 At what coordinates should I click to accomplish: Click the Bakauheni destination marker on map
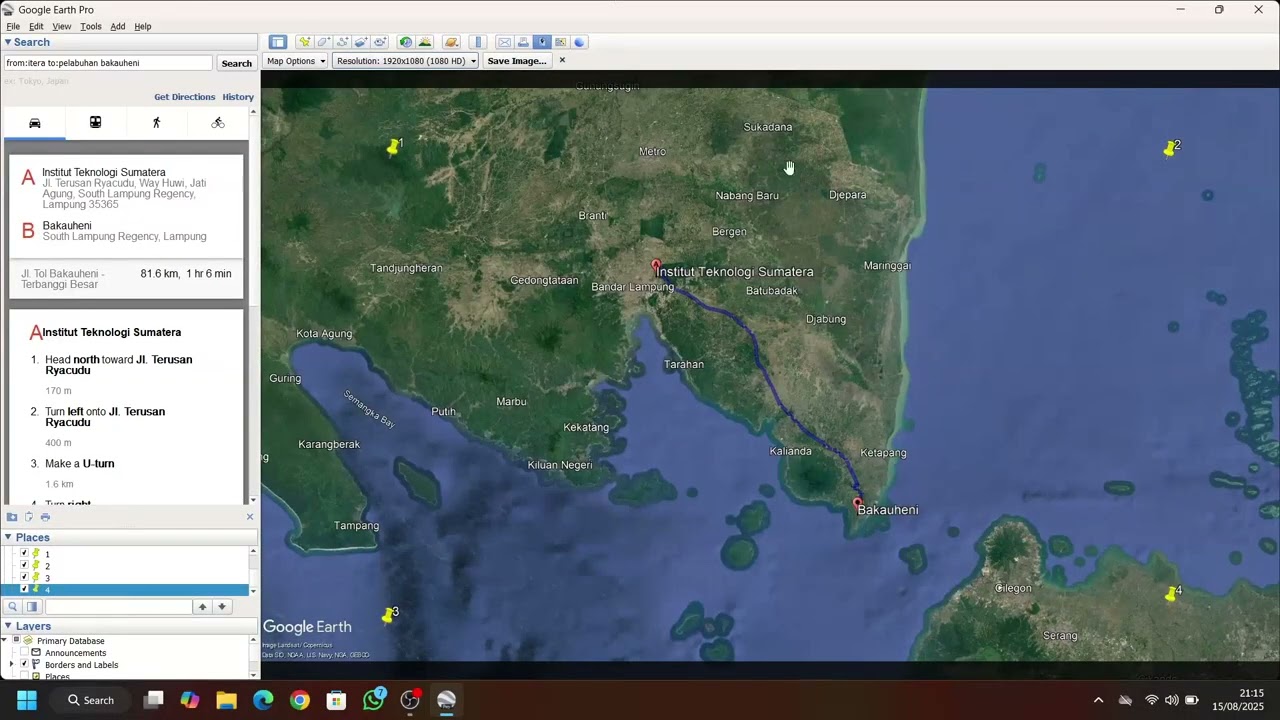(857, 504)
